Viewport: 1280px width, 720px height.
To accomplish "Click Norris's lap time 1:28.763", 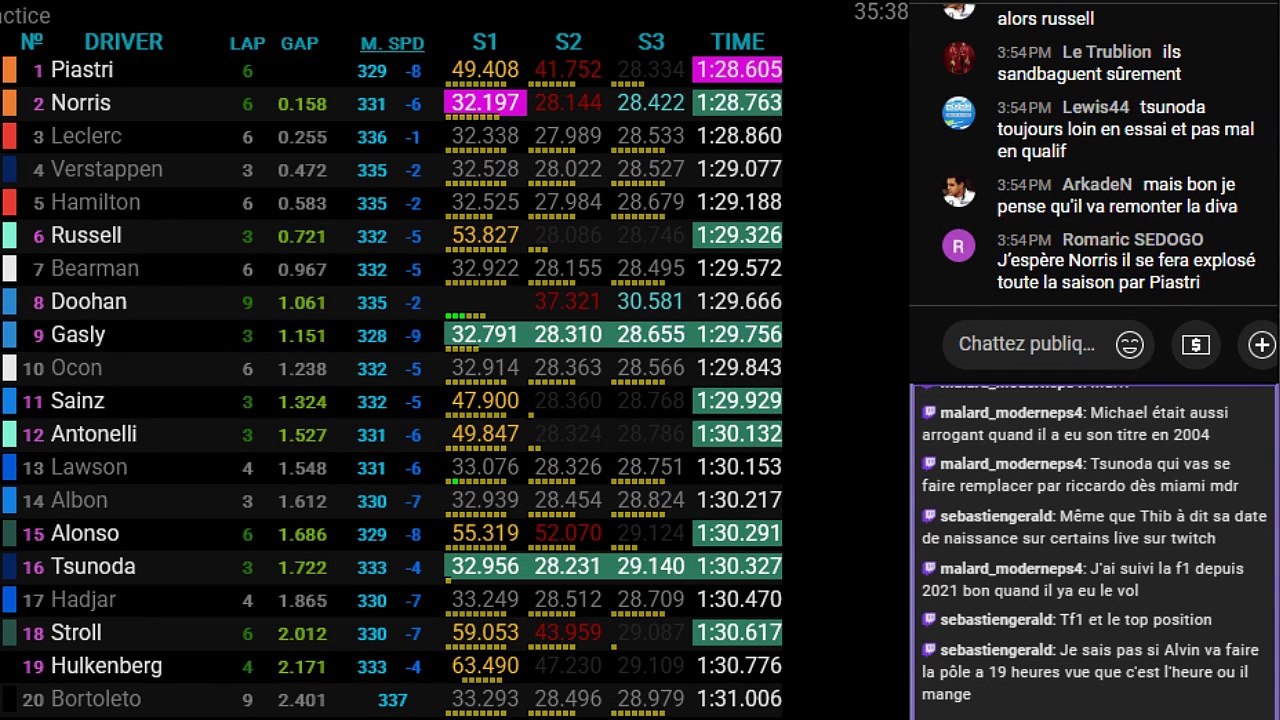I will point(737,103).
